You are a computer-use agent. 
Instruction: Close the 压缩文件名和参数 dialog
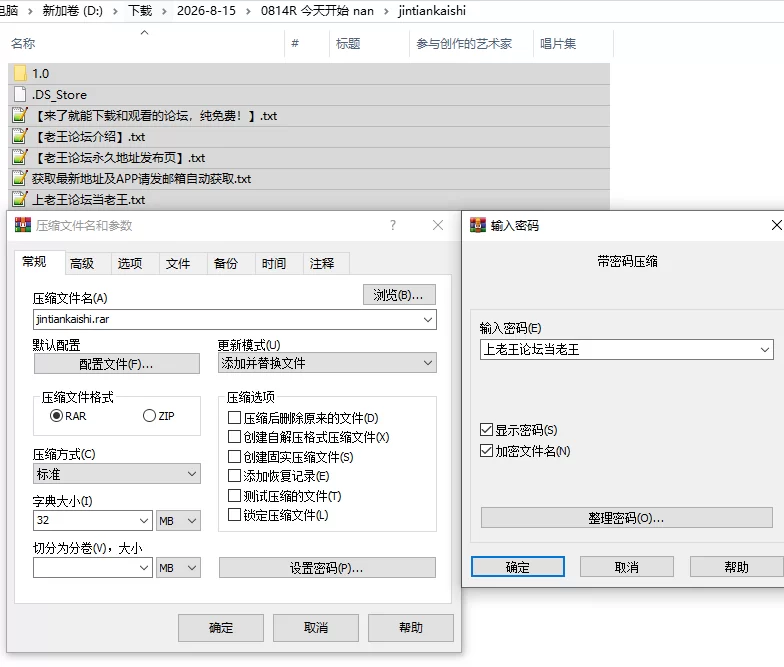pos(438,226)
